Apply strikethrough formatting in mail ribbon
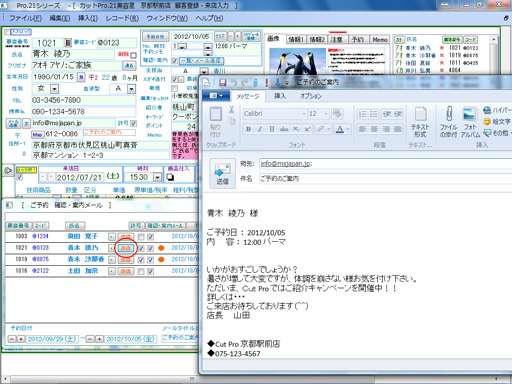 (284, 129)
